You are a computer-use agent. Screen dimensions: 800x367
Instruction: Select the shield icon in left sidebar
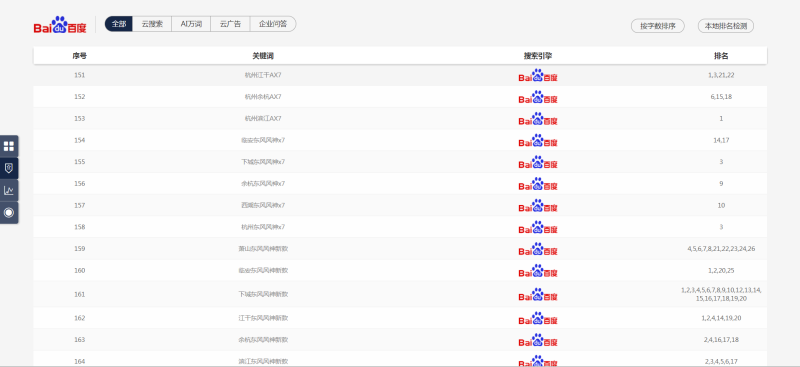point(9,168)
